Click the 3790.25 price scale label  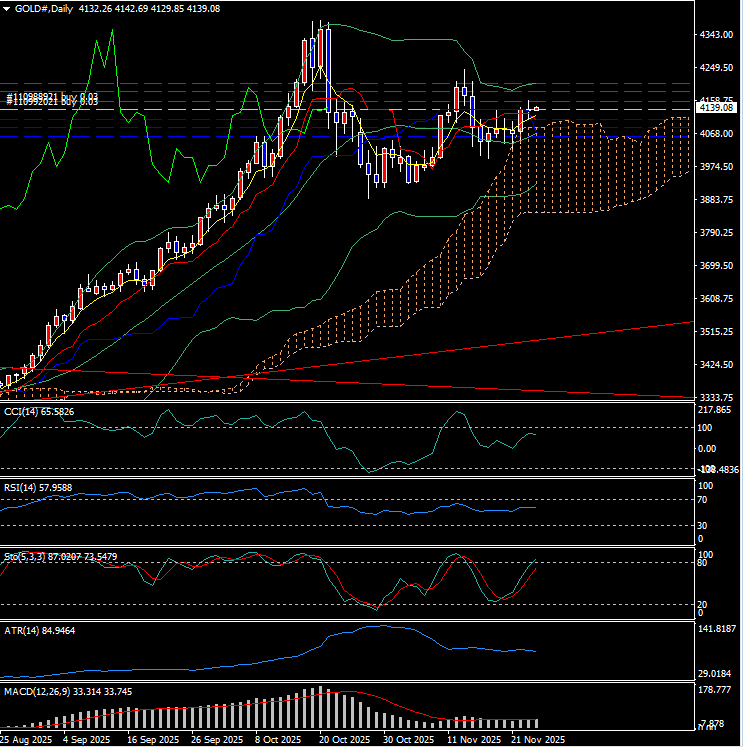716,233
